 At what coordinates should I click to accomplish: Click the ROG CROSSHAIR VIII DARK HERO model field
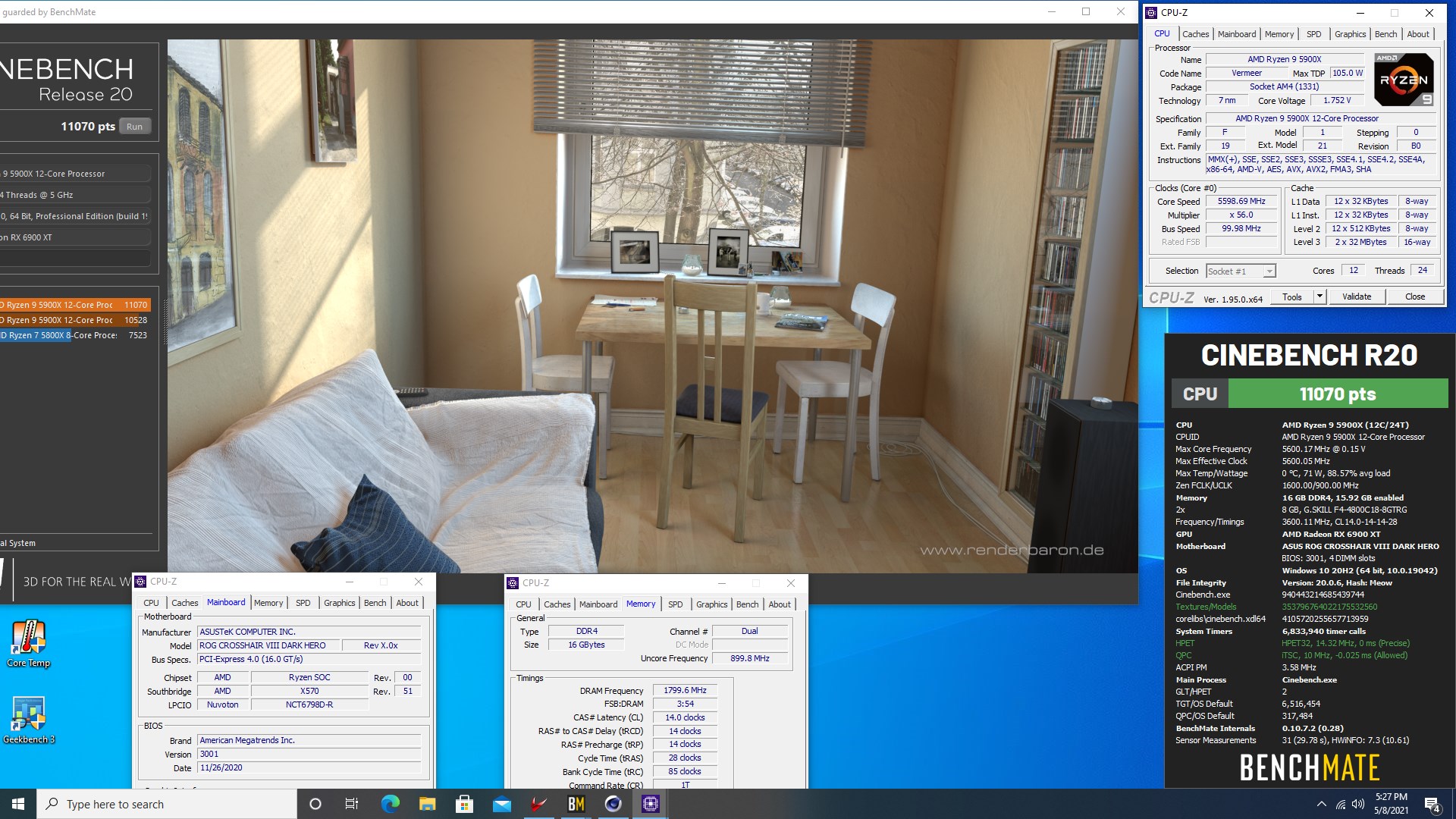268,645
